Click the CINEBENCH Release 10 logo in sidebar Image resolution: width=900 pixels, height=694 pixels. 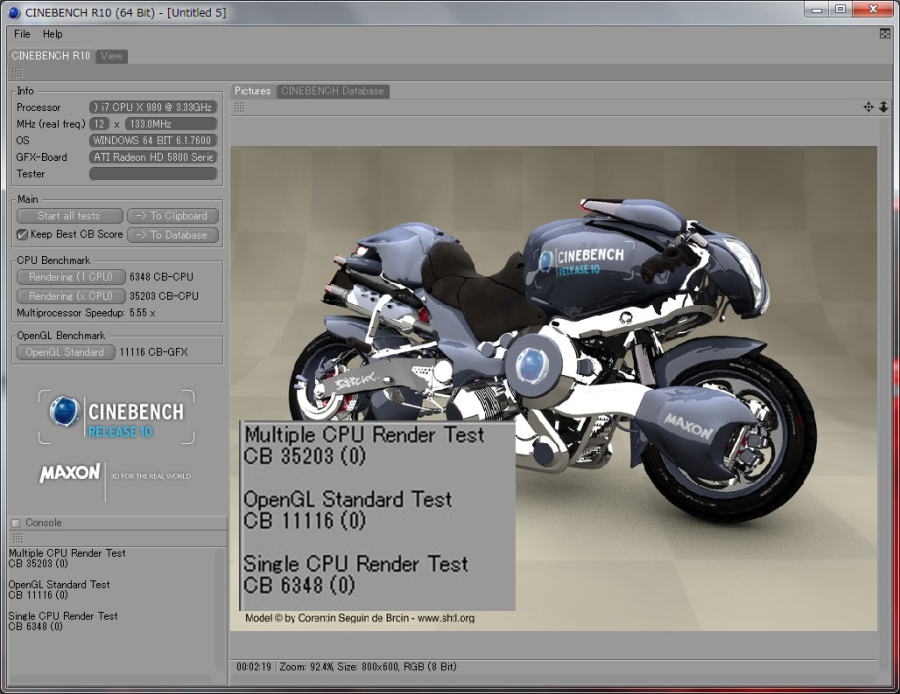point(116,418)
